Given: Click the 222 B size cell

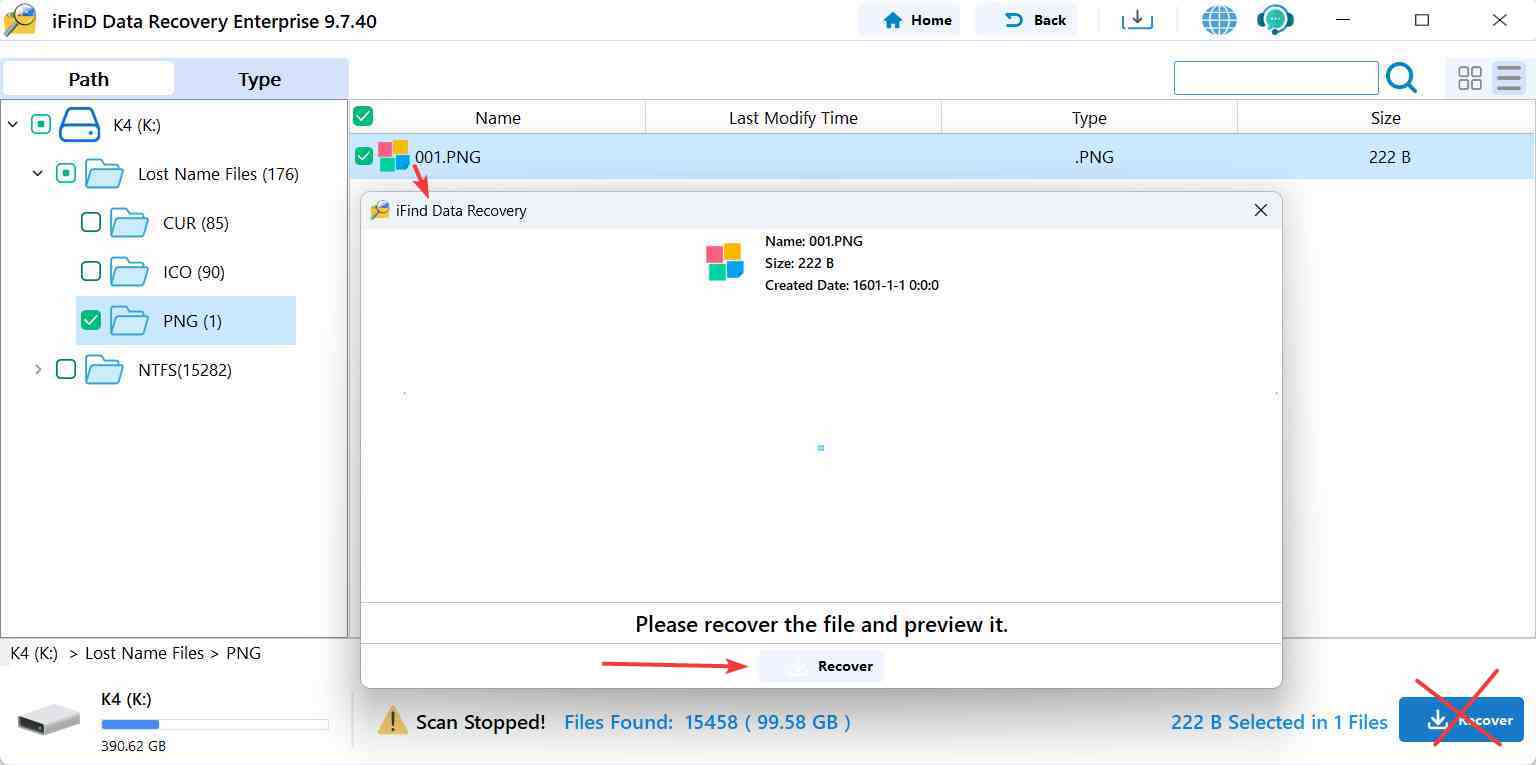Looking at the screenshot, I should 1390,157.
